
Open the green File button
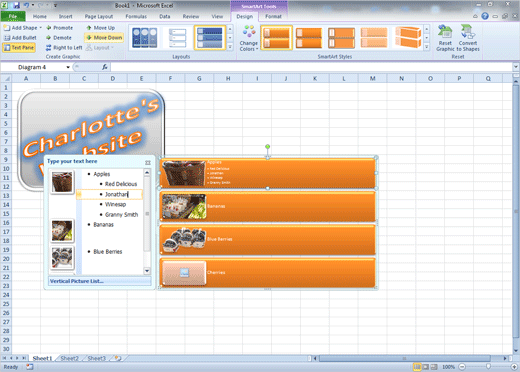tap(13, 16)
